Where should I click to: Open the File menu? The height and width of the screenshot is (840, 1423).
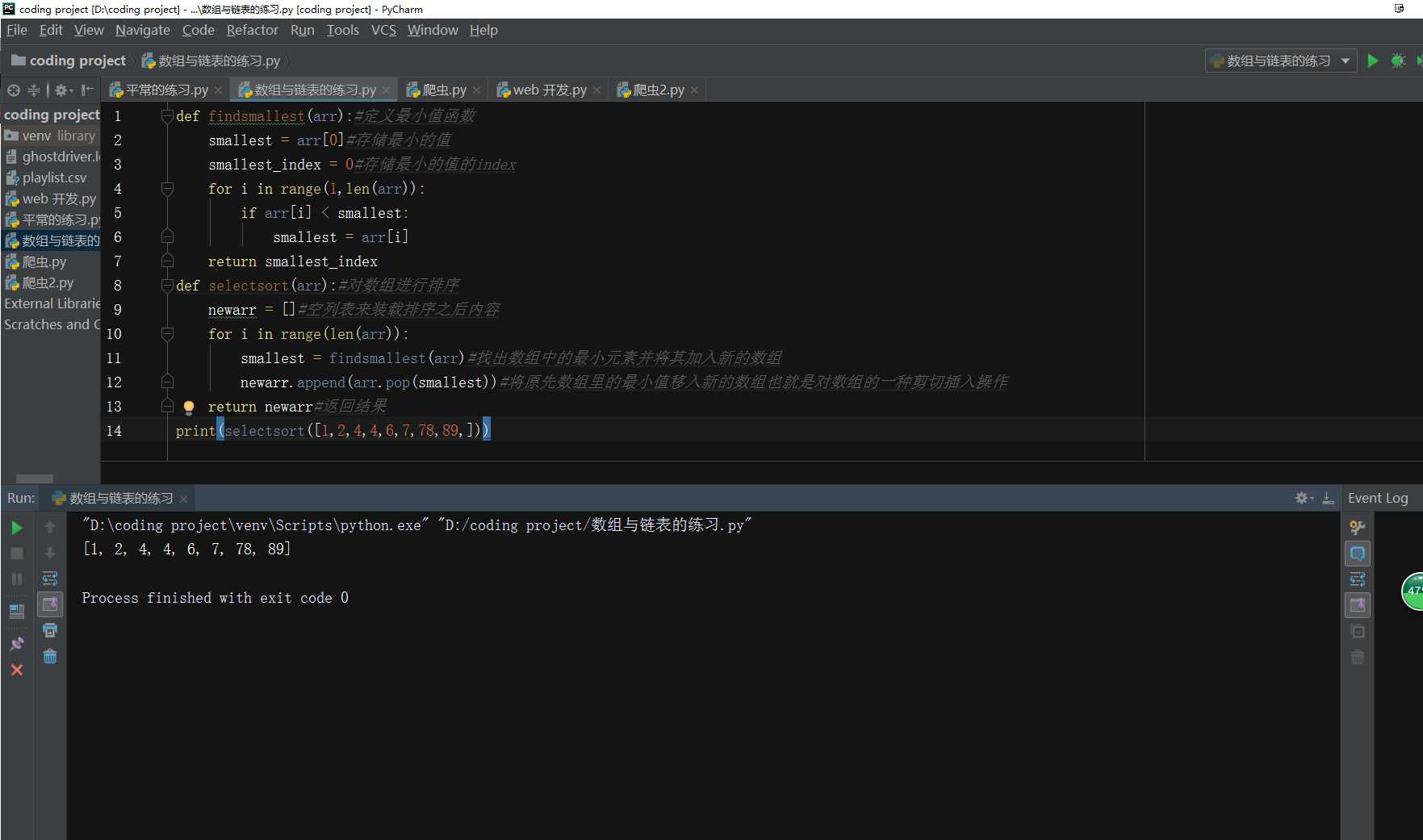point(17,30)
